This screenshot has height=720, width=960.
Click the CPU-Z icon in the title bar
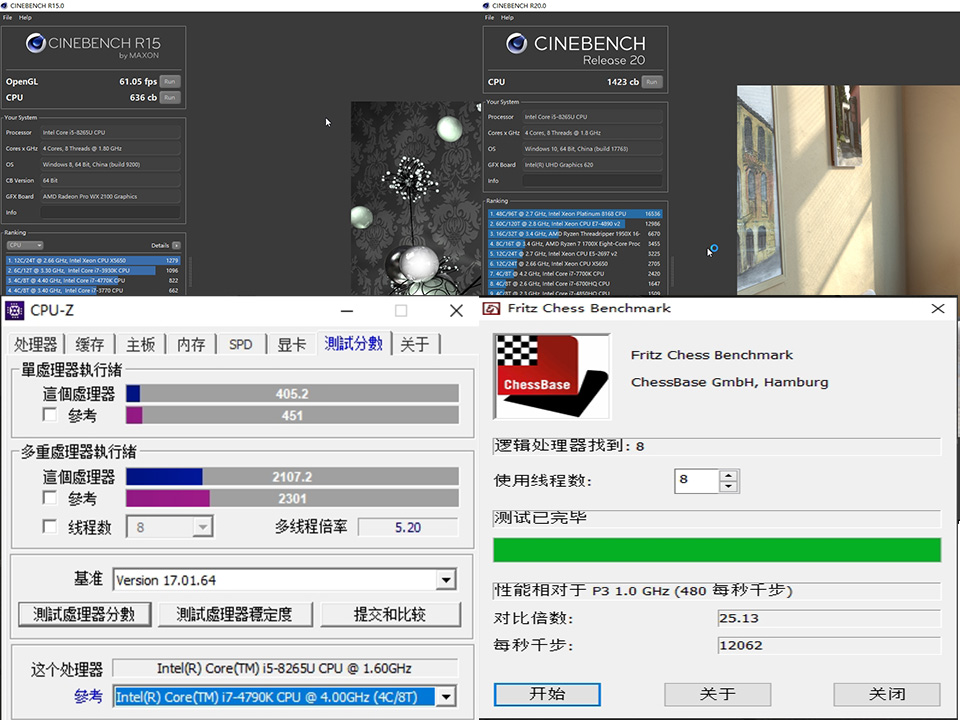point(13,311)
